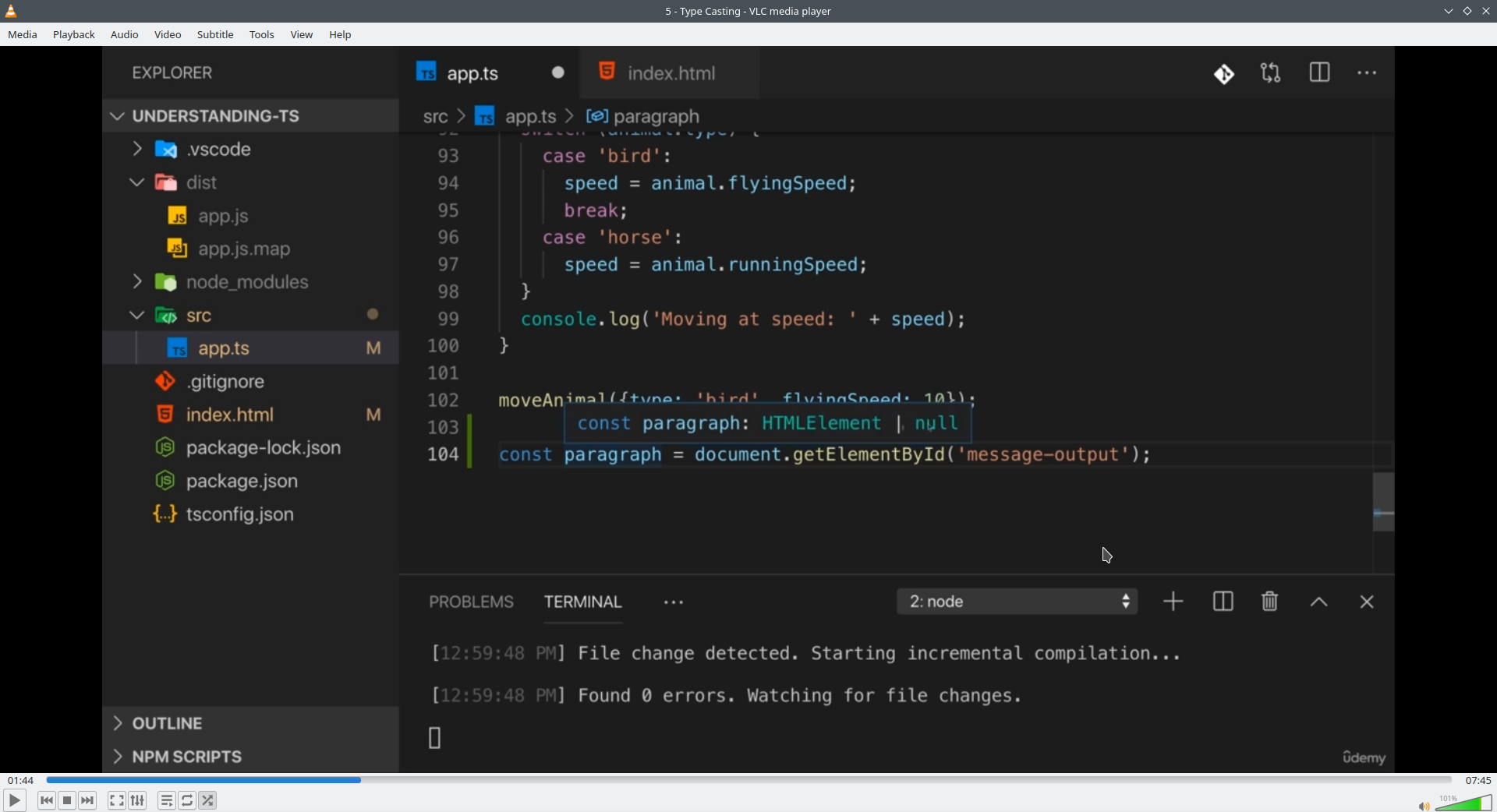
Task: Click the 07:45 total time label
Action: coord(1478,780)
